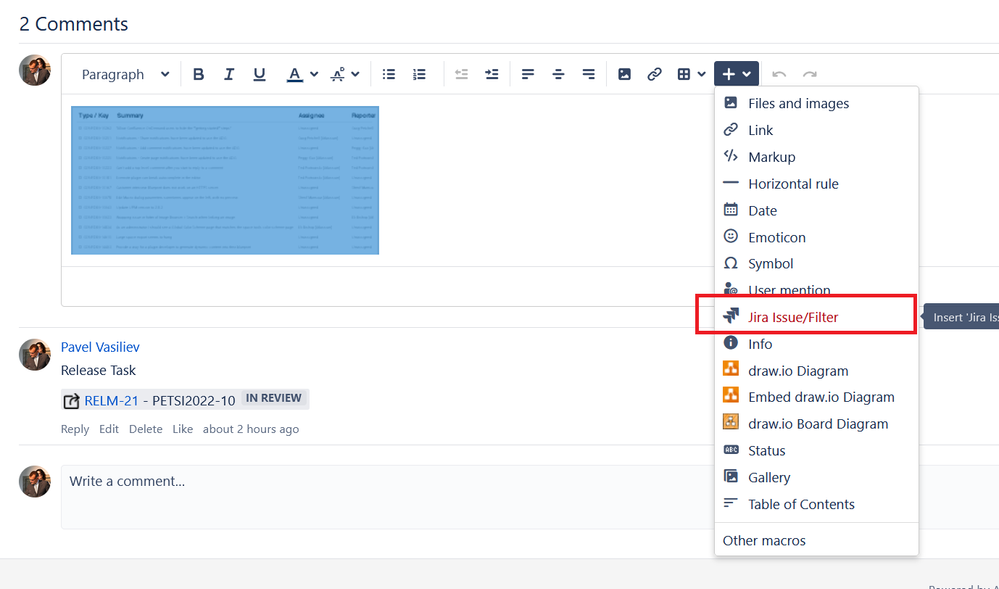Image resolution: width=999 pixels, height=589 pixels.
Task: Reply to Pavel Vasiliev's comment
Action: (75, 429)
